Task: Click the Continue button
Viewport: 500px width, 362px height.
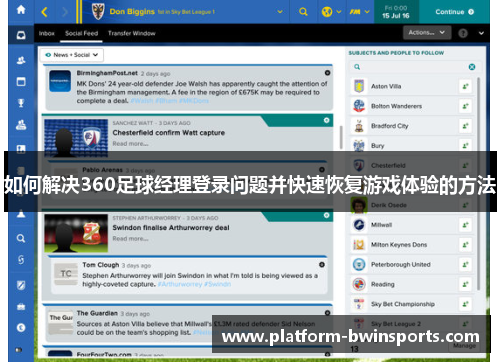Action: click(x=454, y=12)
